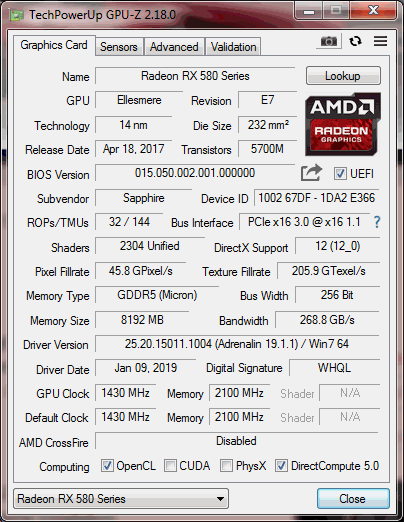The width and height of the screenshot is (404, 522).
Task: Click the BIOS export share icon
Action: pos(311,173)
